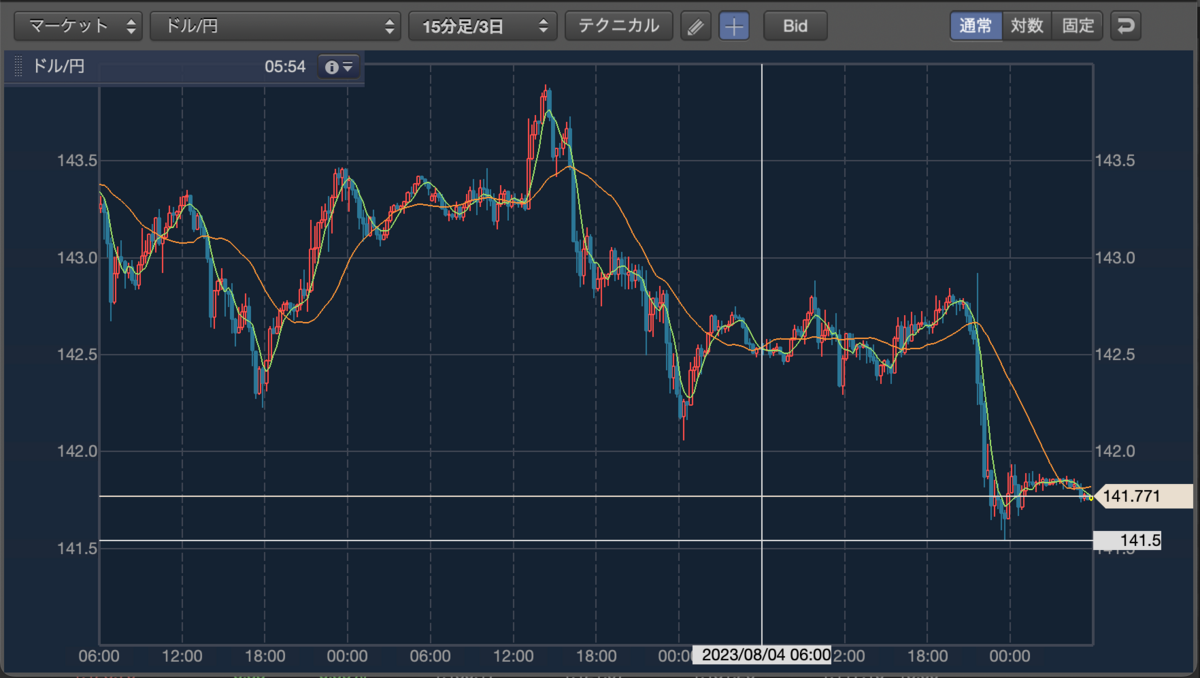
Task: Click the 143.5 right axis label
Action: tap(1114, 161)
